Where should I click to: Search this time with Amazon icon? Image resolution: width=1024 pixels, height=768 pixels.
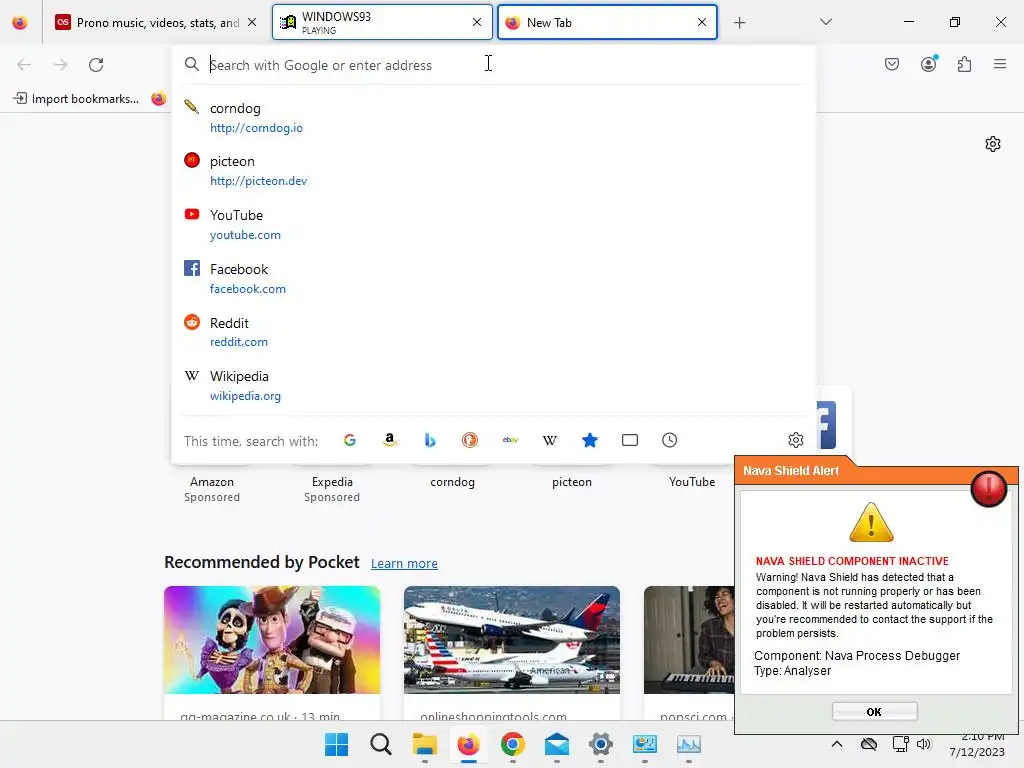coord(390,440)
